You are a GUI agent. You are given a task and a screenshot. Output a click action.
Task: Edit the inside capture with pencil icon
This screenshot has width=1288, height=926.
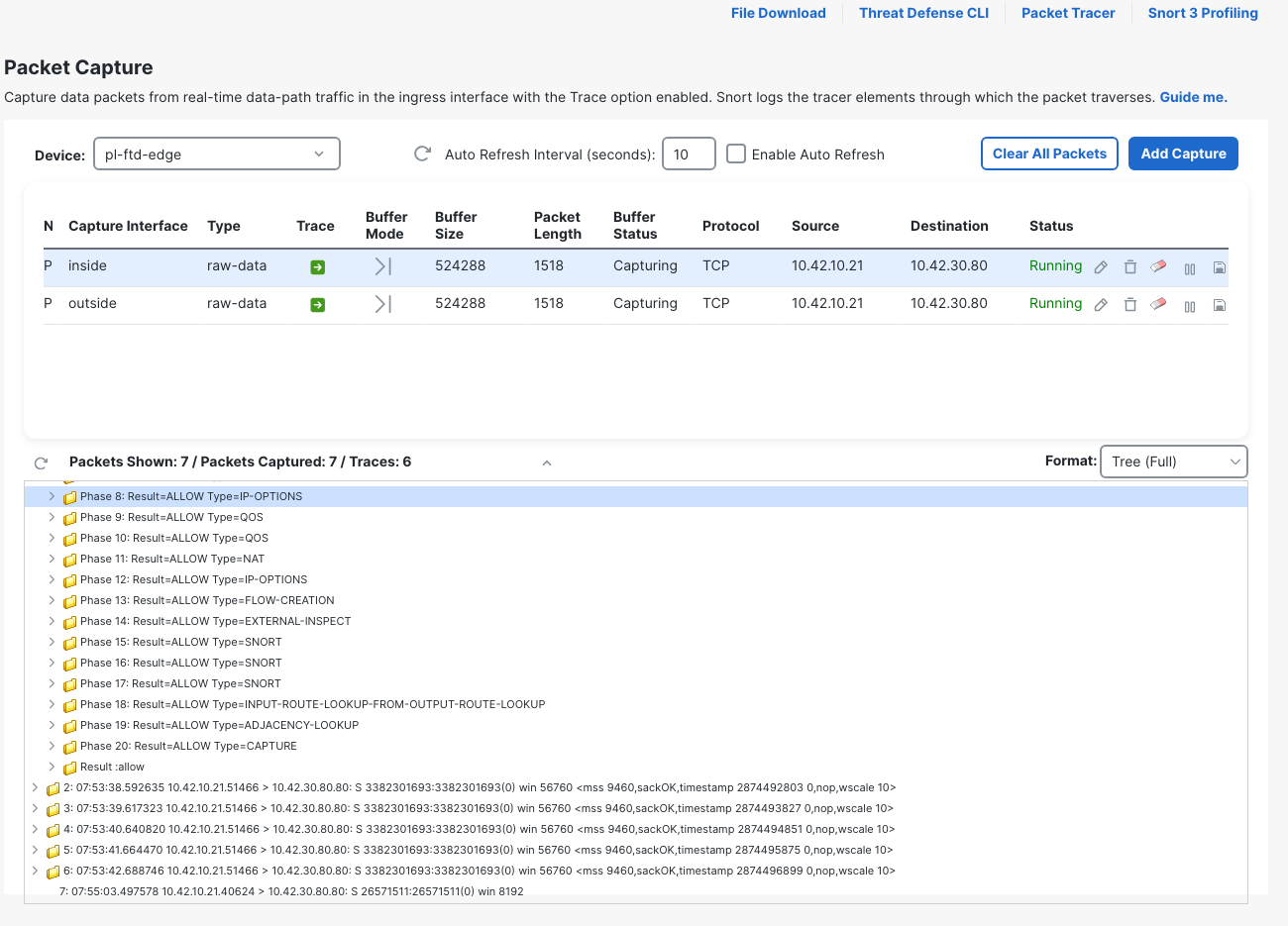click(x=1101, y=267)
